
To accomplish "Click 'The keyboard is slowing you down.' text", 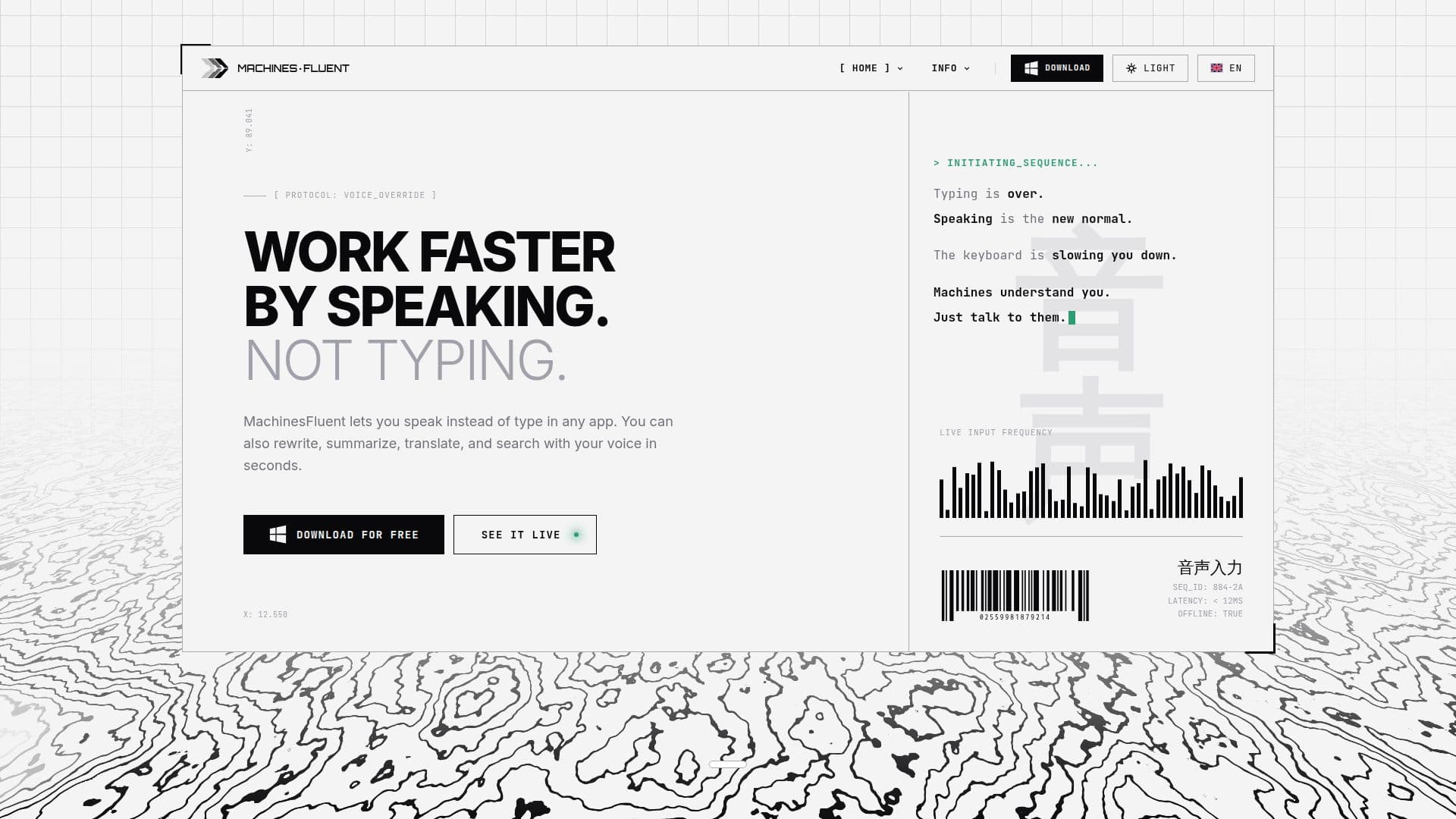I will [x=1055, y=256].
